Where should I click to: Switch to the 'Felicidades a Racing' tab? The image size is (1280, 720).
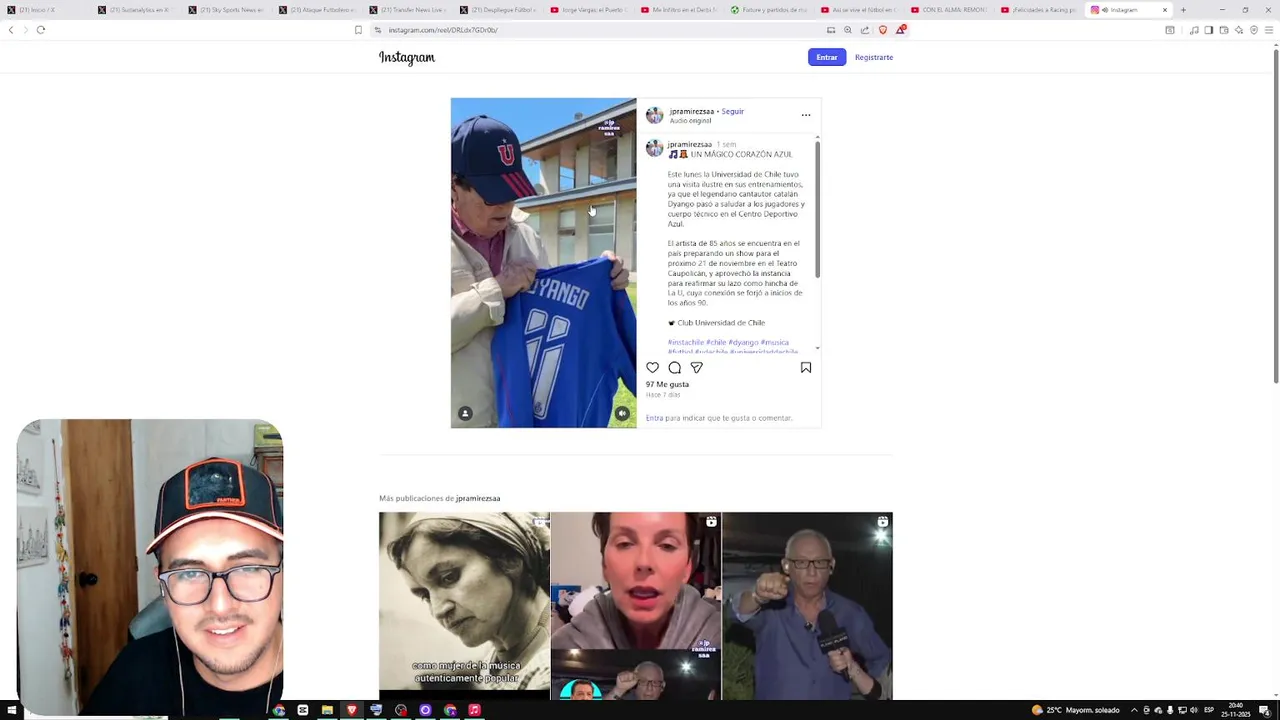coord(1042,10)
